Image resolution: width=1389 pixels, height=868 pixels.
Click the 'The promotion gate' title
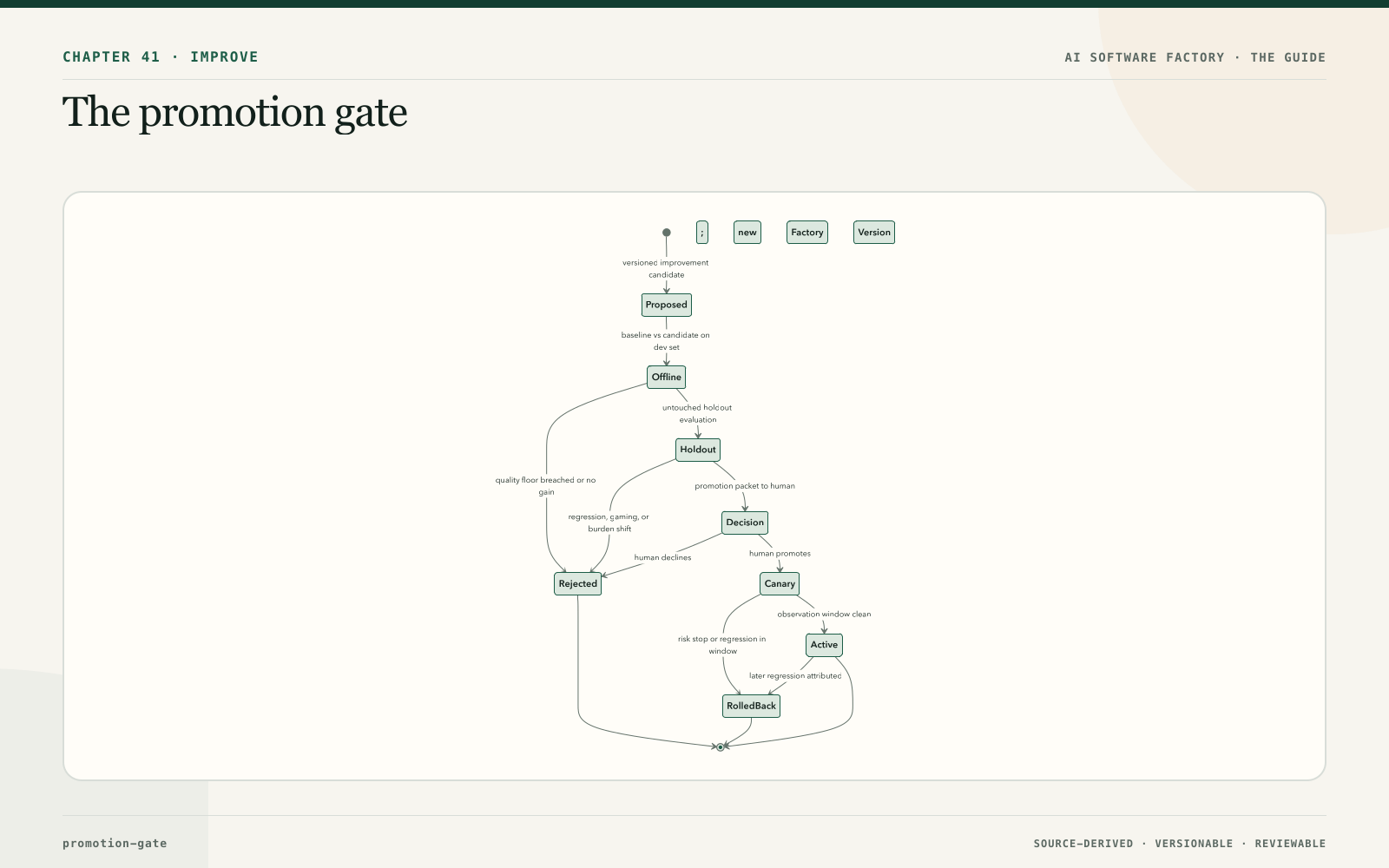click(x=235, y=113)
